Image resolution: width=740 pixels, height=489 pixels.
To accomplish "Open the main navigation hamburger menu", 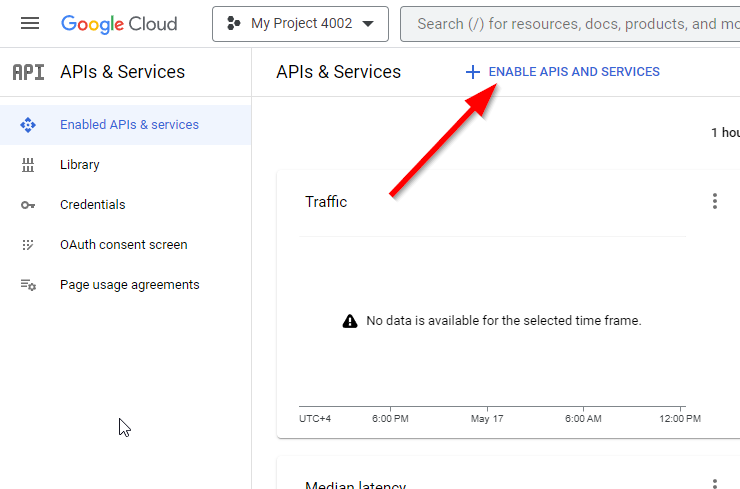I will [30, 23].
